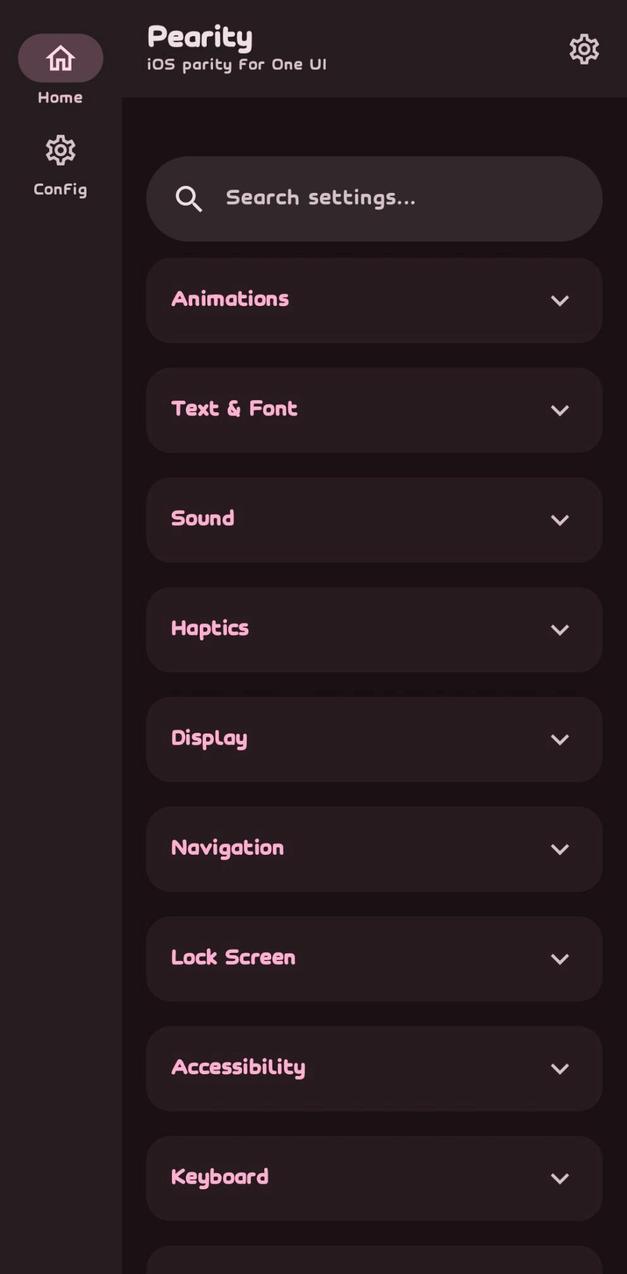The width and height of the screenshot is (627, 1274).
Task: Expand the Keyboard section chevron
Action: 560,1179
